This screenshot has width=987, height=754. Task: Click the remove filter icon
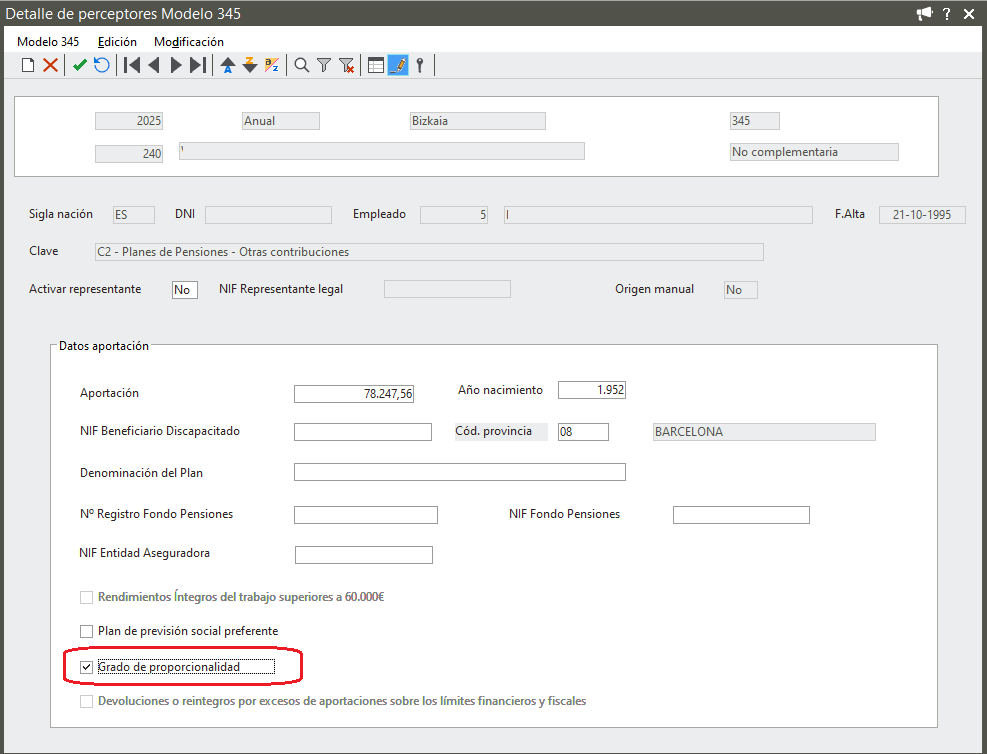coord(347,65)
